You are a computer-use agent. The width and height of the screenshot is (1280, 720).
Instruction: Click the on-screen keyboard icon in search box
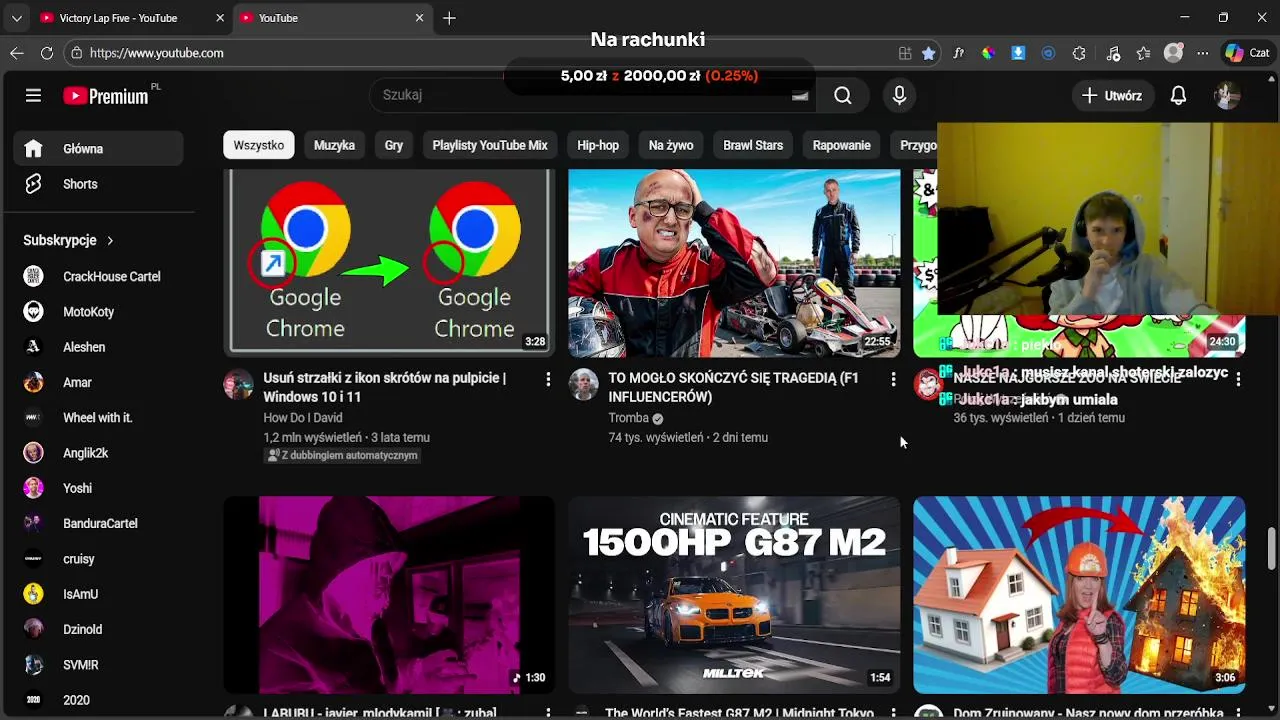pos(800,96)
